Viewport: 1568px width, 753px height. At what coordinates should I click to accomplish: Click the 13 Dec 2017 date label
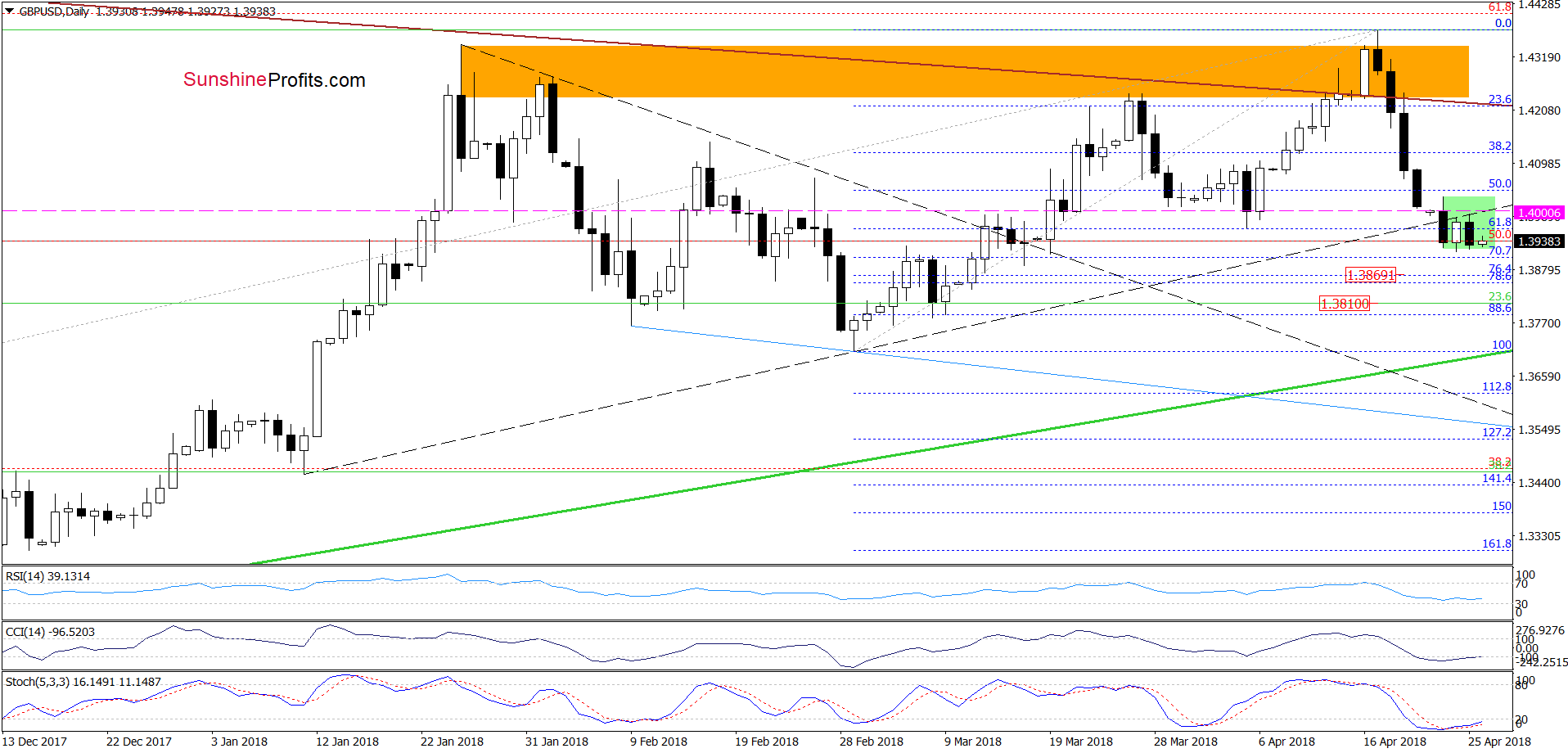[34, 742]
